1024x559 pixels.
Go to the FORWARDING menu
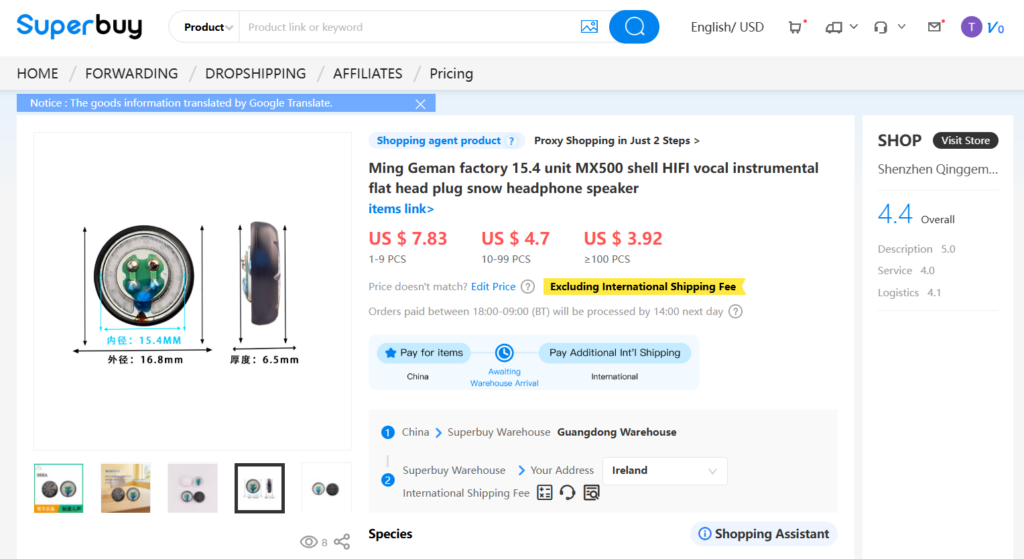point(131,73)
